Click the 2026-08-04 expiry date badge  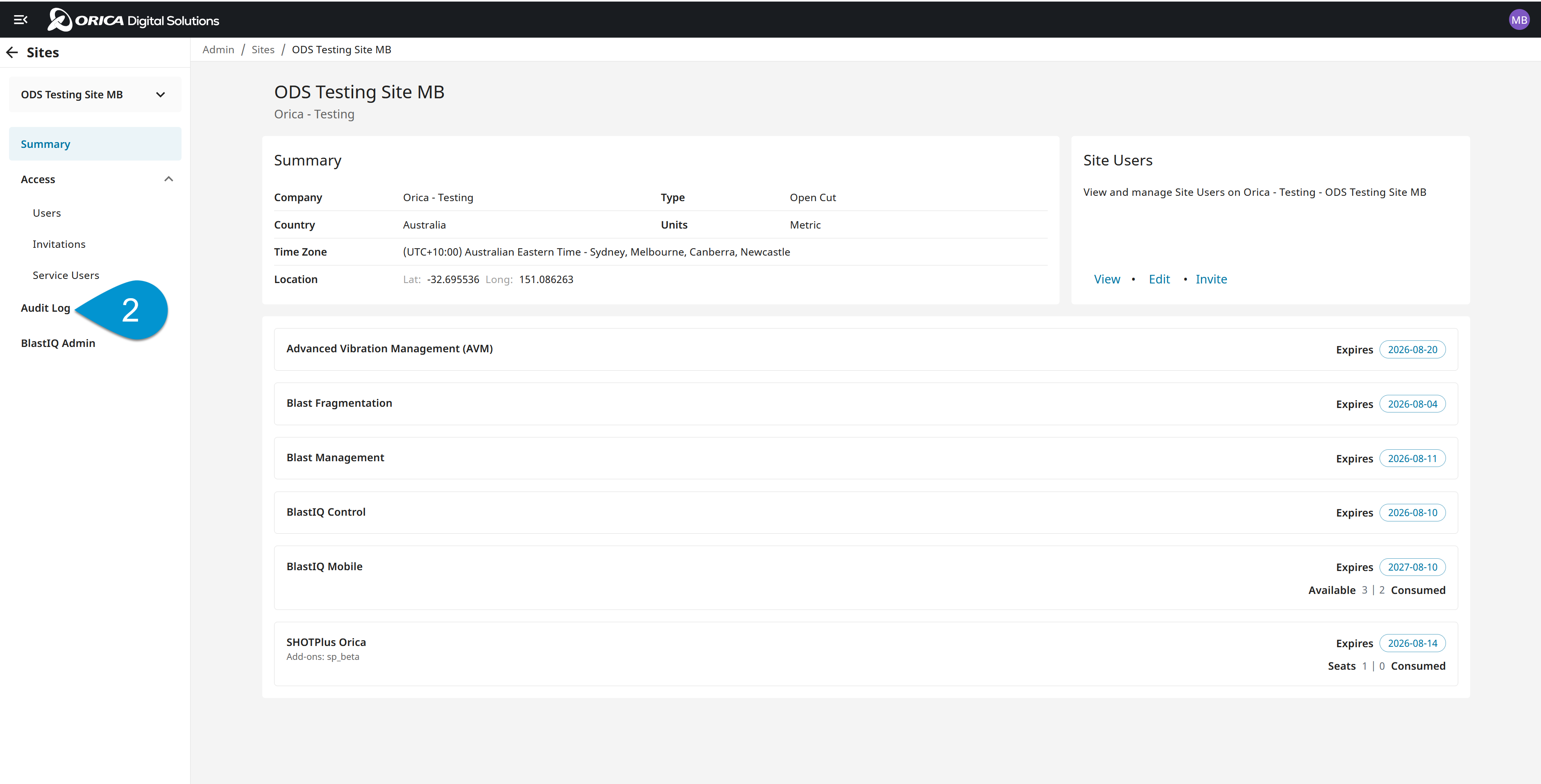(x=1412, y=404)
